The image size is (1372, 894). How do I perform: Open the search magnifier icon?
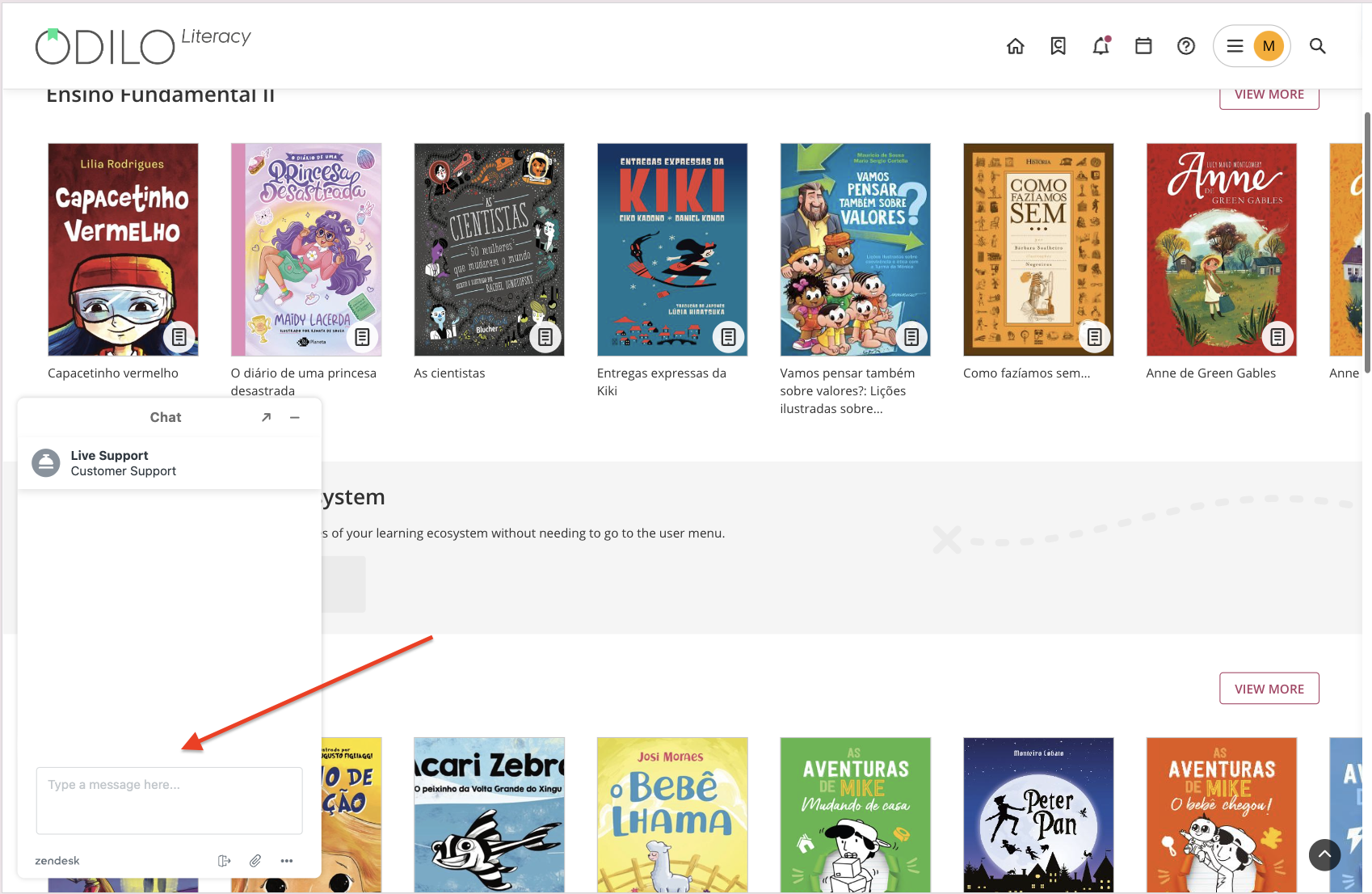(x=1318, y=46)
